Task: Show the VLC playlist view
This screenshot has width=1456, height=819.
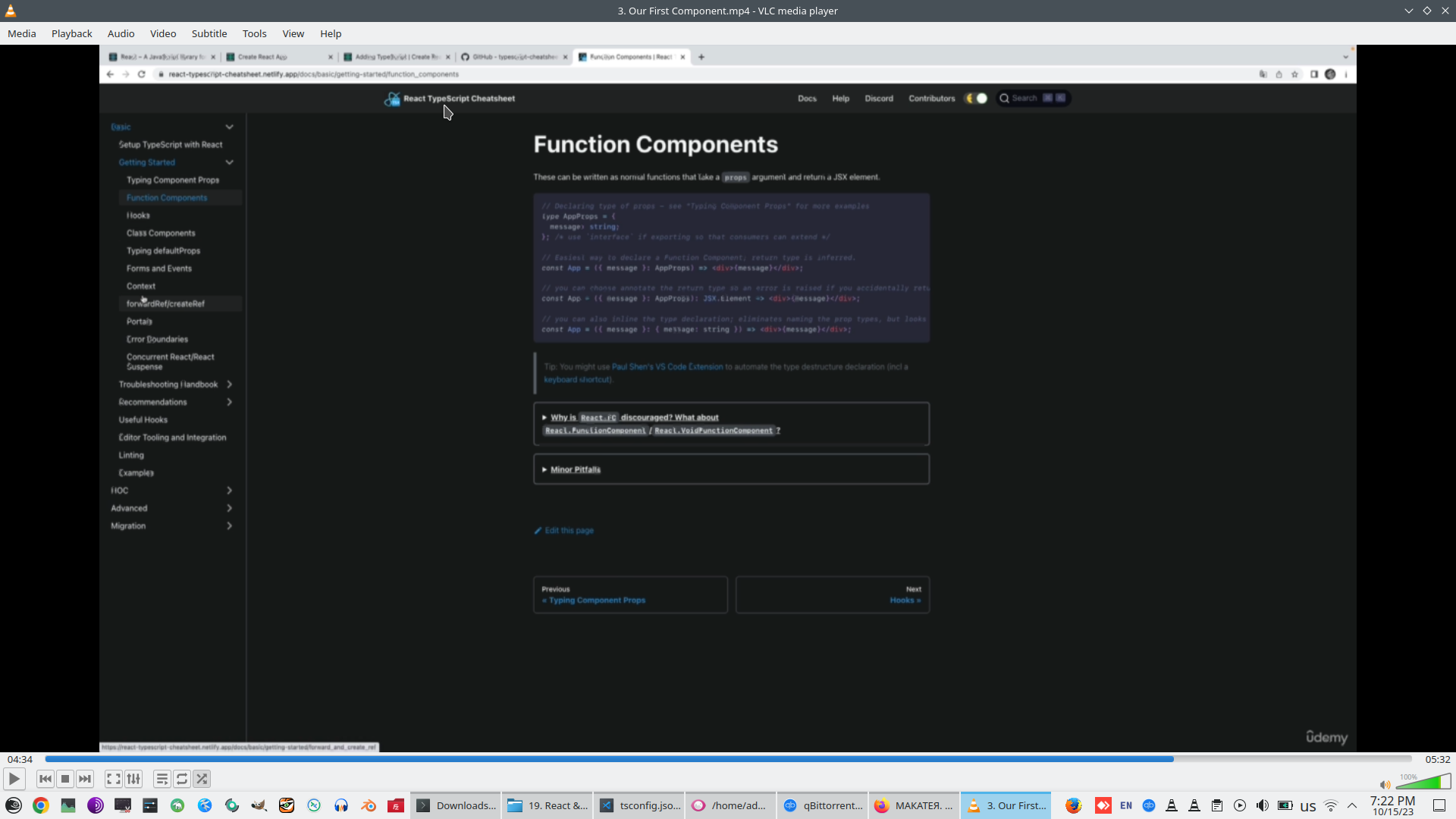Action: (162, 779)
